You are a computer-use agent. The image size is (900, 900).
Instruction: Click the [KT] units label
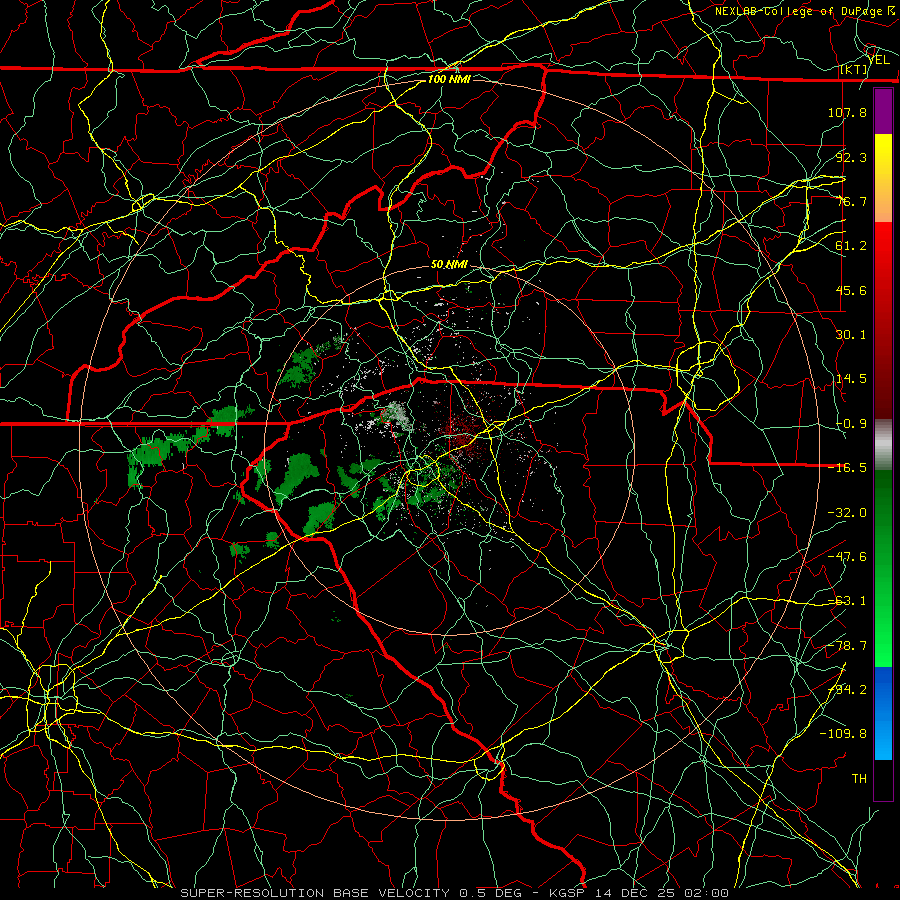point(854,69)
